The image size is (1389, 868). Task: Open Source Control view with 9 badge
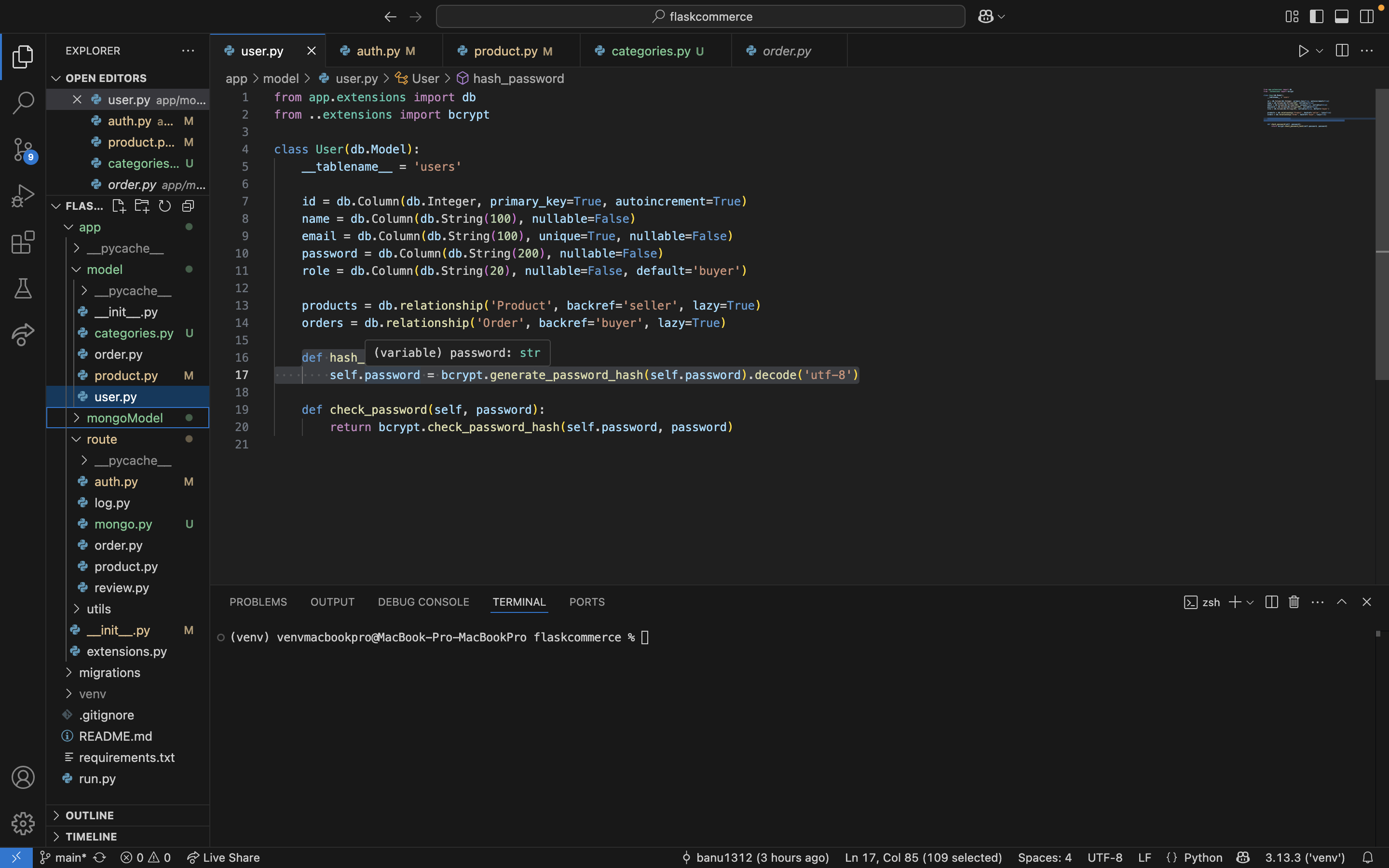tap(23, 150)
